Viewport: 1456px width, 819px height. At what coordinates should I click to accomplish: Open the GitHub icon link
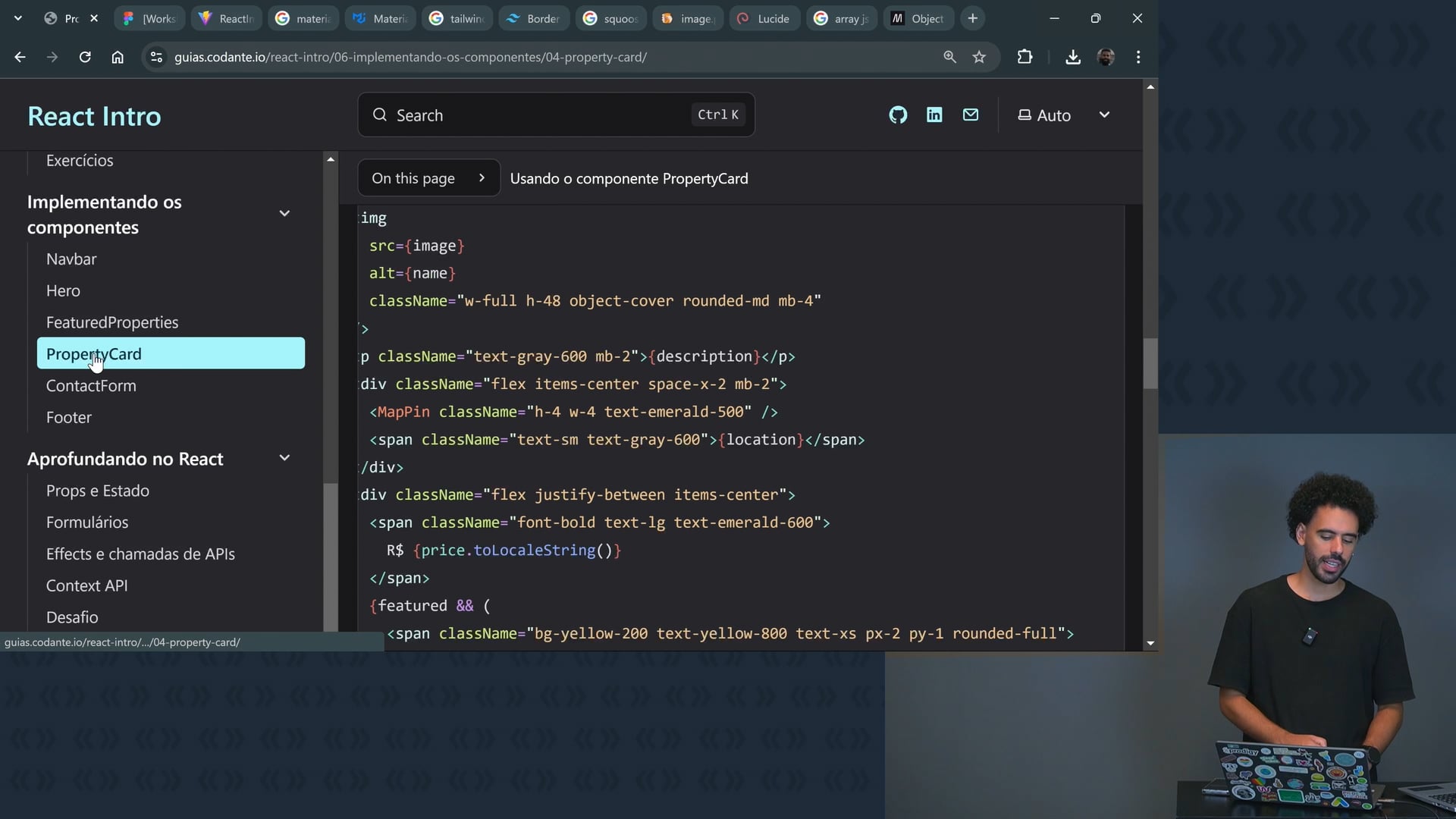pyautogui.click(x=898, y=115)
